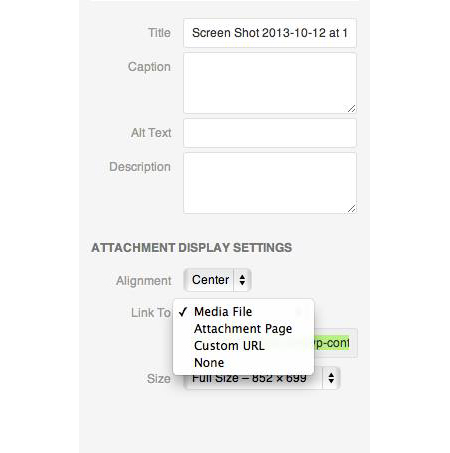450x453 pixels.
Task: Click the Alt Text input field
Action: point(270,133)
